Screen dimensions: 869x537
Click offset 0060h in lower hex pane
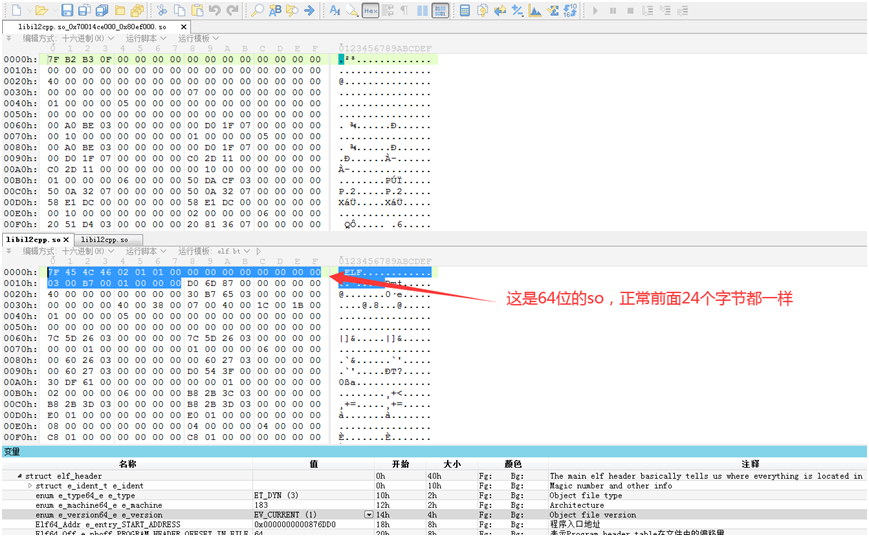click(x=21, y=338)
